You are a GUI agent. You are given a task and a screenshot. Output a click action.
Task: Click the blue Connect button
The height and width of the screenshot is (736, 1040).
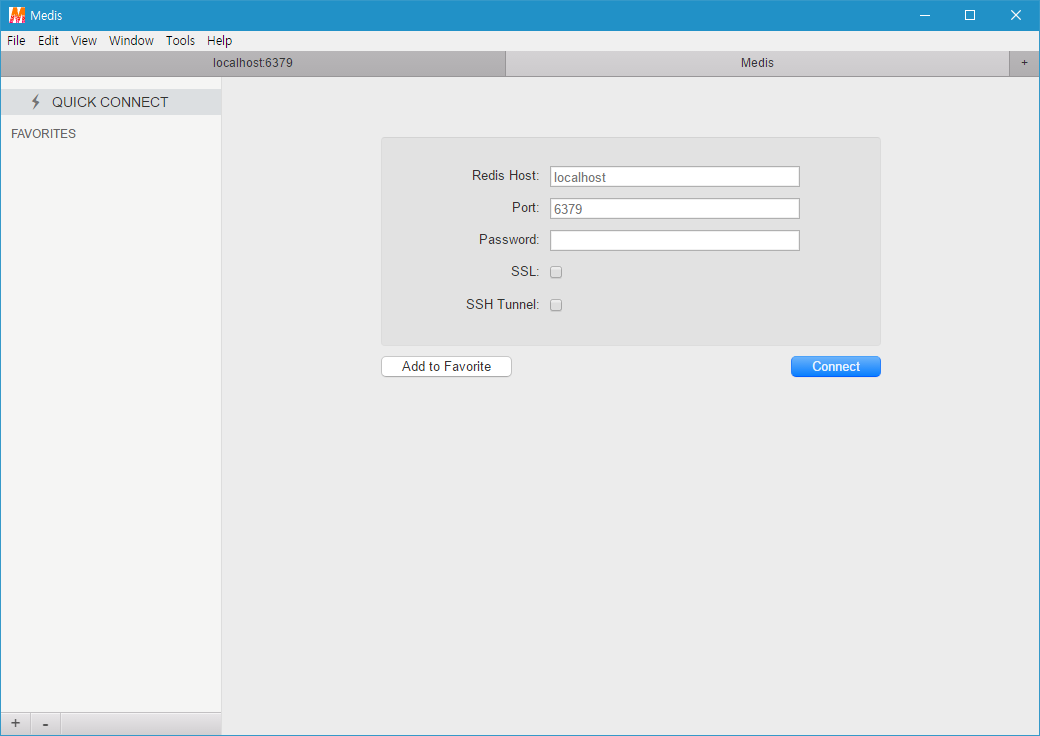pos(836,367)
